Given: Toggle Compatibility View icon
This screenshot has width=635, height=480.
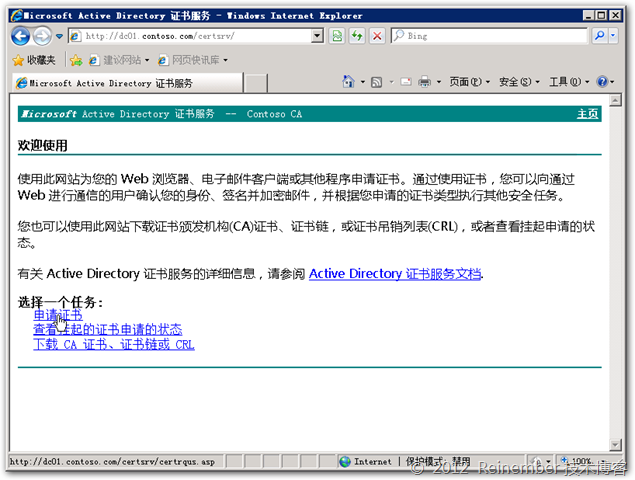Looking at the screenshot, I should click(337, 36).
